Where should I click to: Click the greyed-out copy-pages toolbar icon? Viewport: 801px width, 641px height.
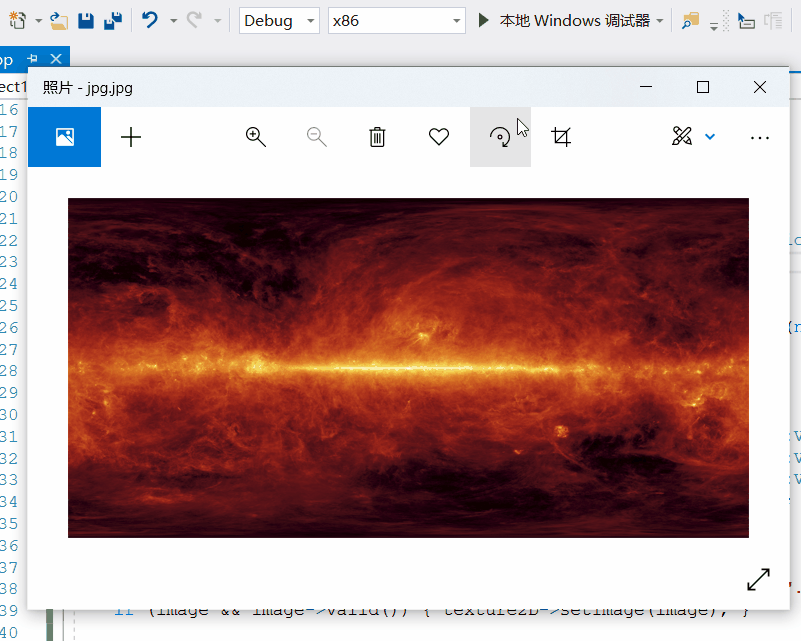(x=773, y=21)
